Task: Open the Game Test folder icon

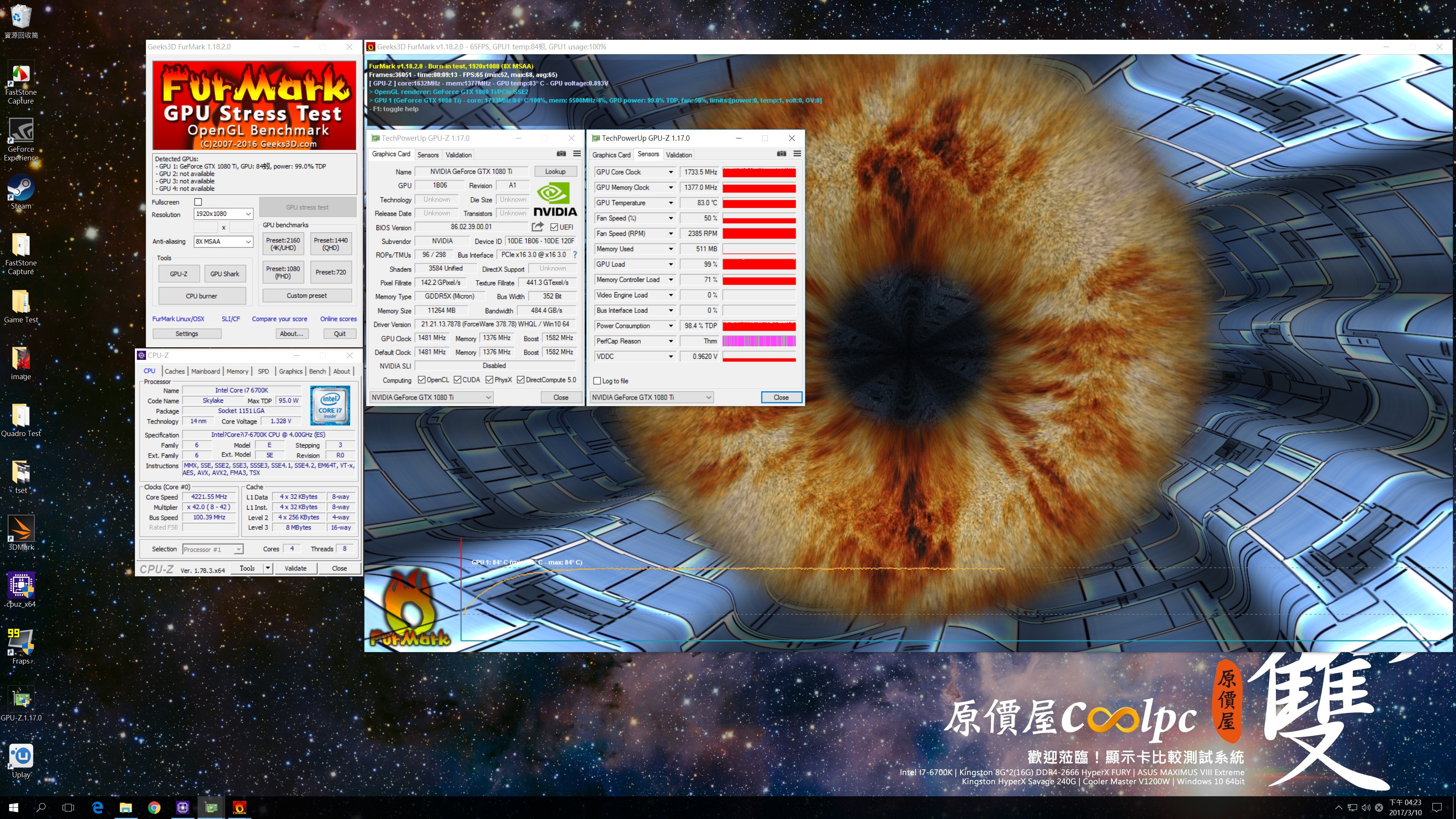Action: click(21, 306)
